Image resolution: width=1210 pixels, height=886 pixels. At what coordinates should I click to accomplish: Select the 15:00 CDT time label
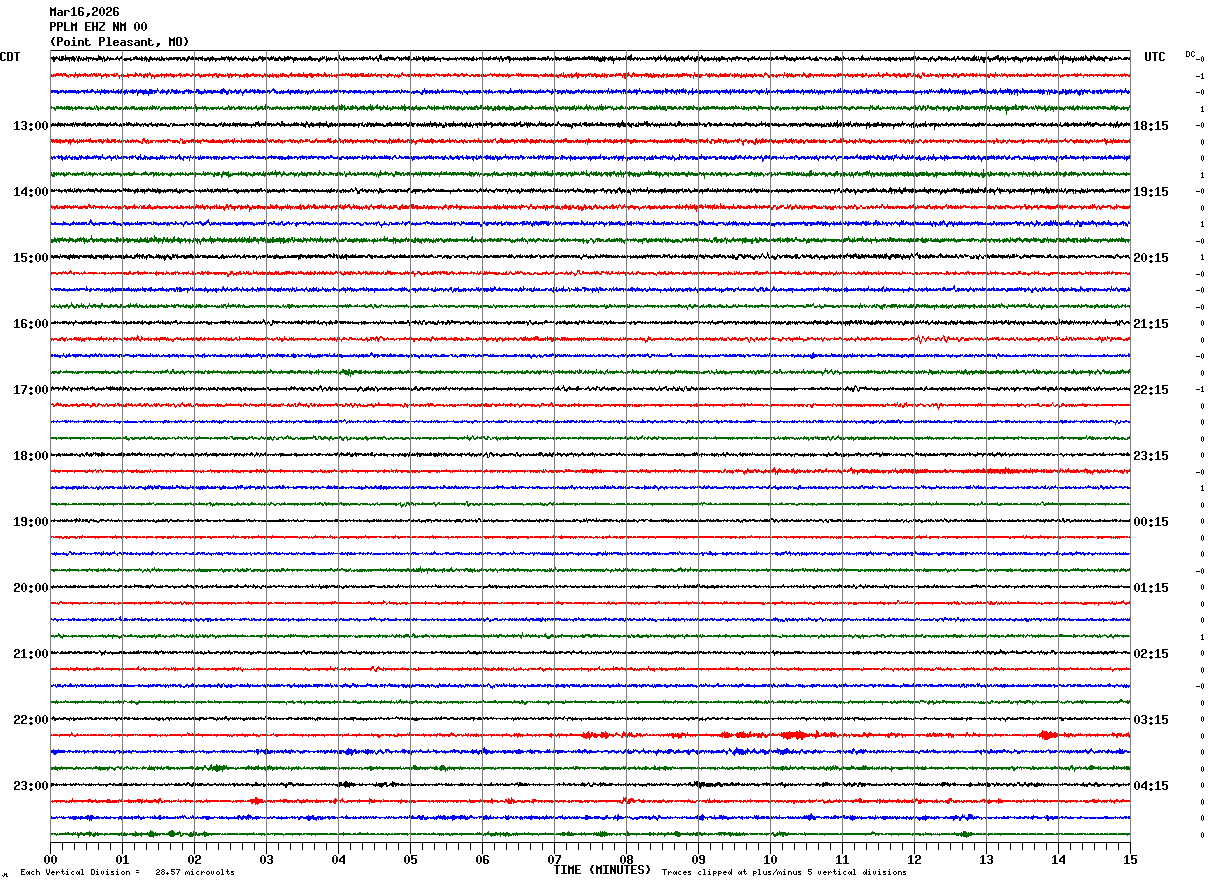[30, 258]
